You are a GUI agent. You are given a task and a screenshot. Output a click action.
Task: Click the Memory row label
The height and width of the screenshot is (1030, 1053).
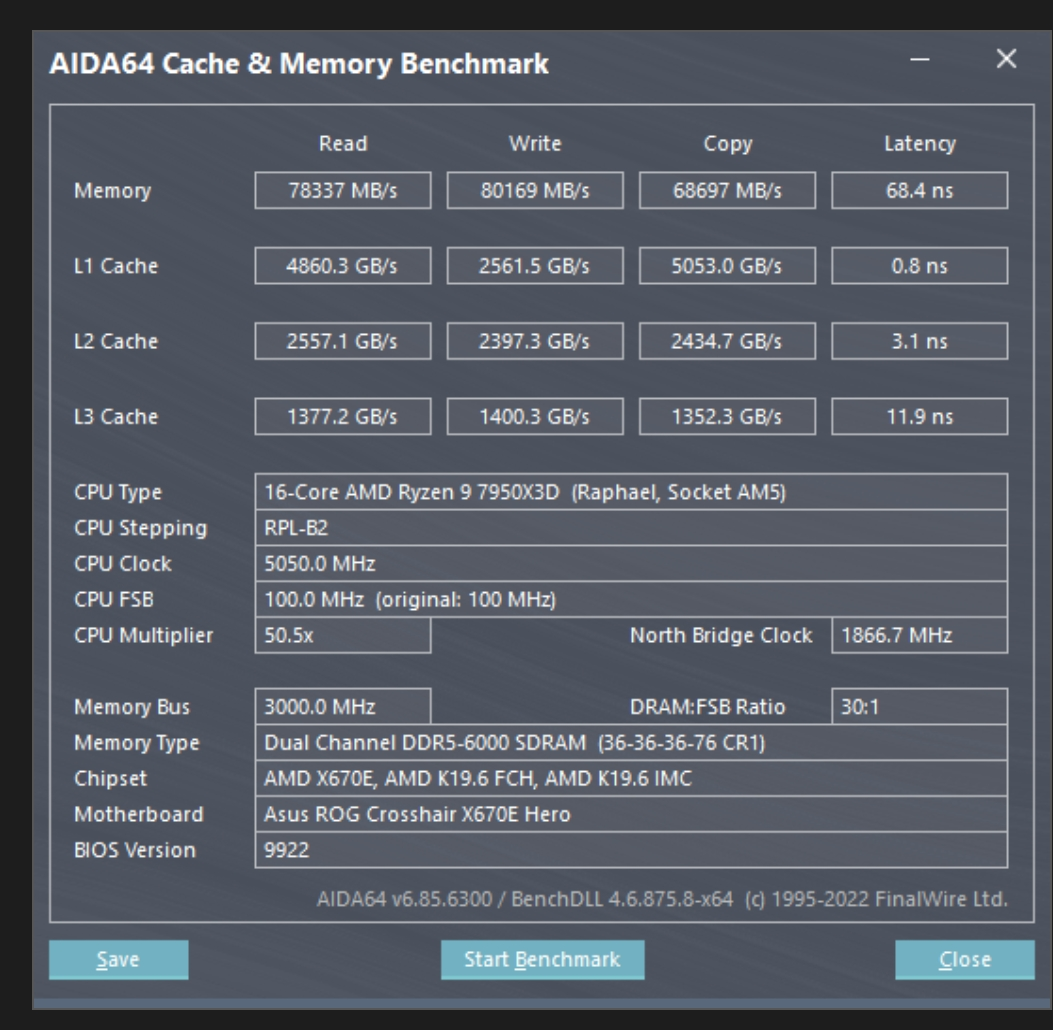[x=112, y=191]
